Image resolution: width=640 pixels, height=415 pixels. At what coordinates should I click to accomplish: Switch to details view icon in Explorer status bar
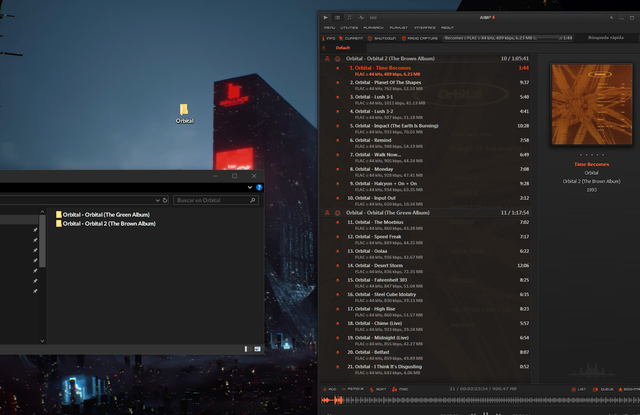point(246,349)
